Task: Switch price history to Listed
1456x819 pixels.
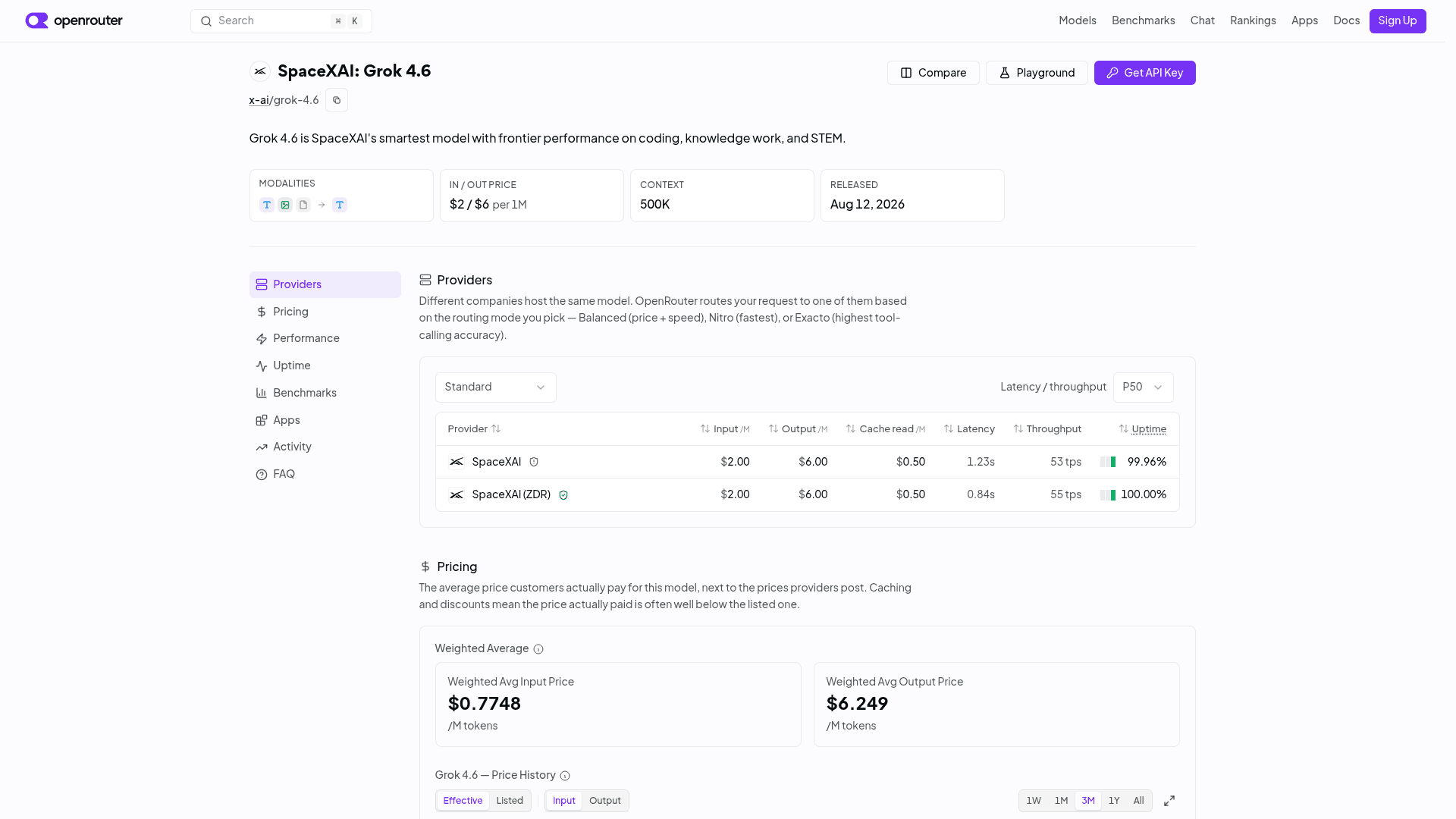Action: pos(510,801)
